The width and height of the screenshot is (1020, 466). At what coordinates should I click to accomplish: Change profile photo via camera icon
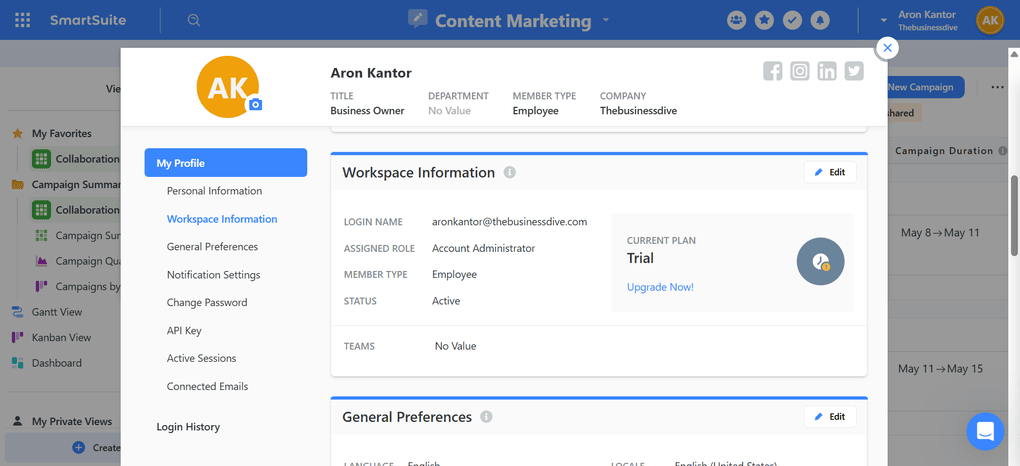point(255,104)
